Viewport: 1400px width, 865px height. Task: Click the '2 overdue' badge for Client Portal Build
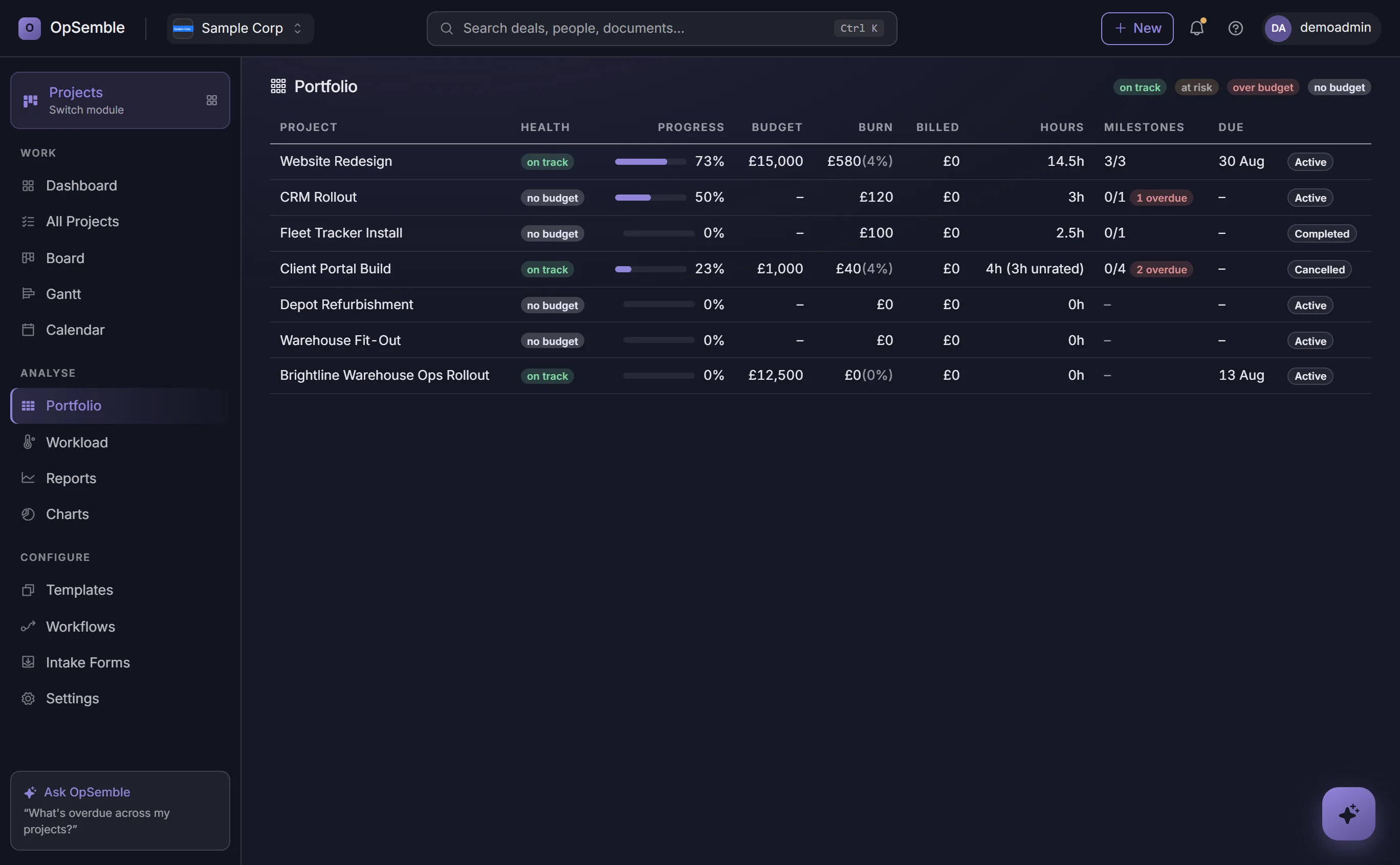point(1161,269)
